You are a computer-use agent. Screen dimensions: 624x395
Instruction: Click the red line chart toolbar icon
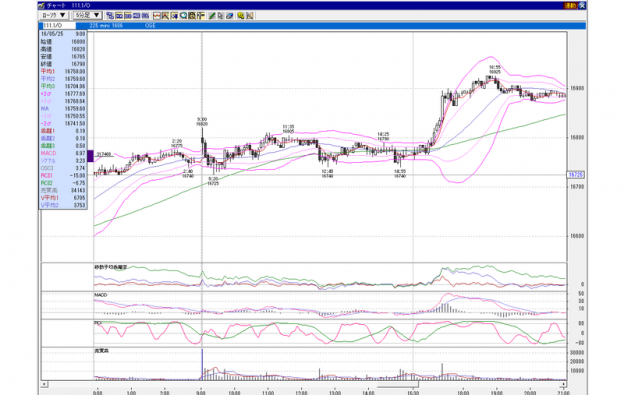point(157,16)
